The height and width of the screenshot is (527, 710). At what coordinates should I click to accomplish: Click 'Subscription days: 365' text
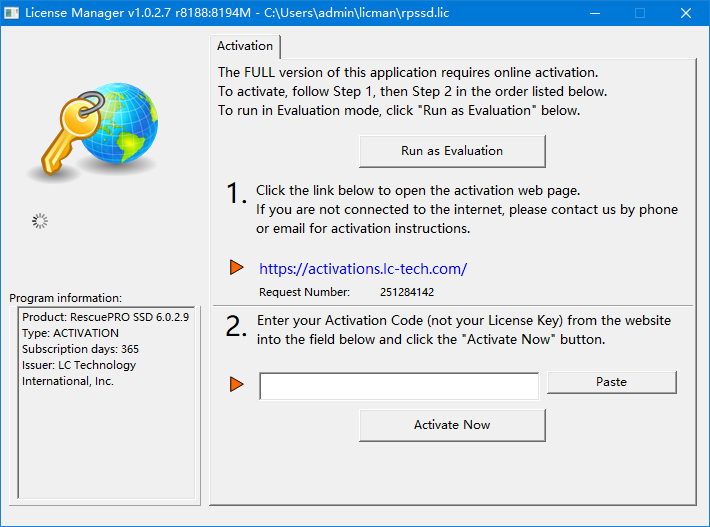pos(80,349)
